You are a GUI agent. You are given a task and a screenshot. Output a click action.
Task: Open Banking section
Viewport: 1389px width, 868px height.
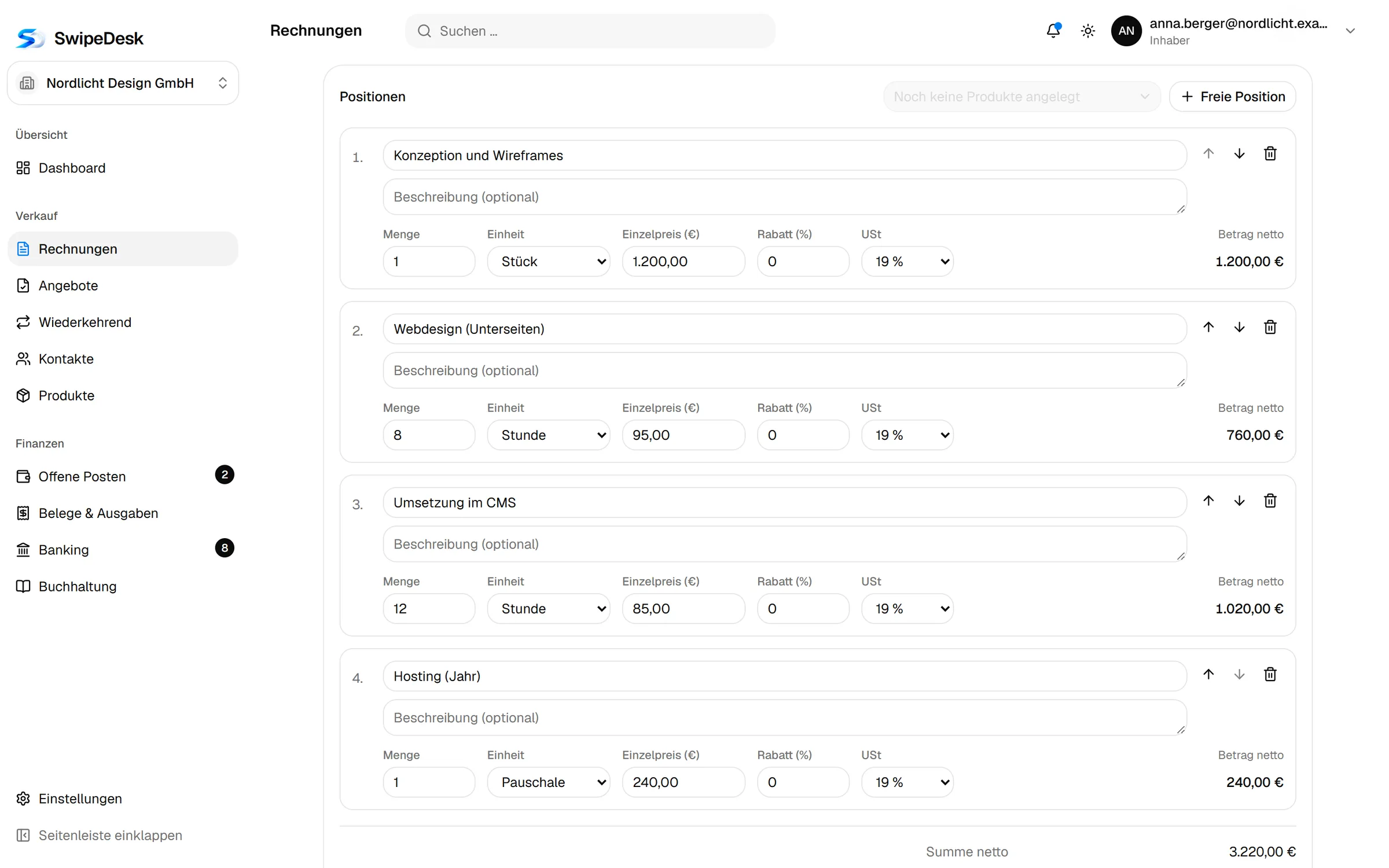coord(123,550)
